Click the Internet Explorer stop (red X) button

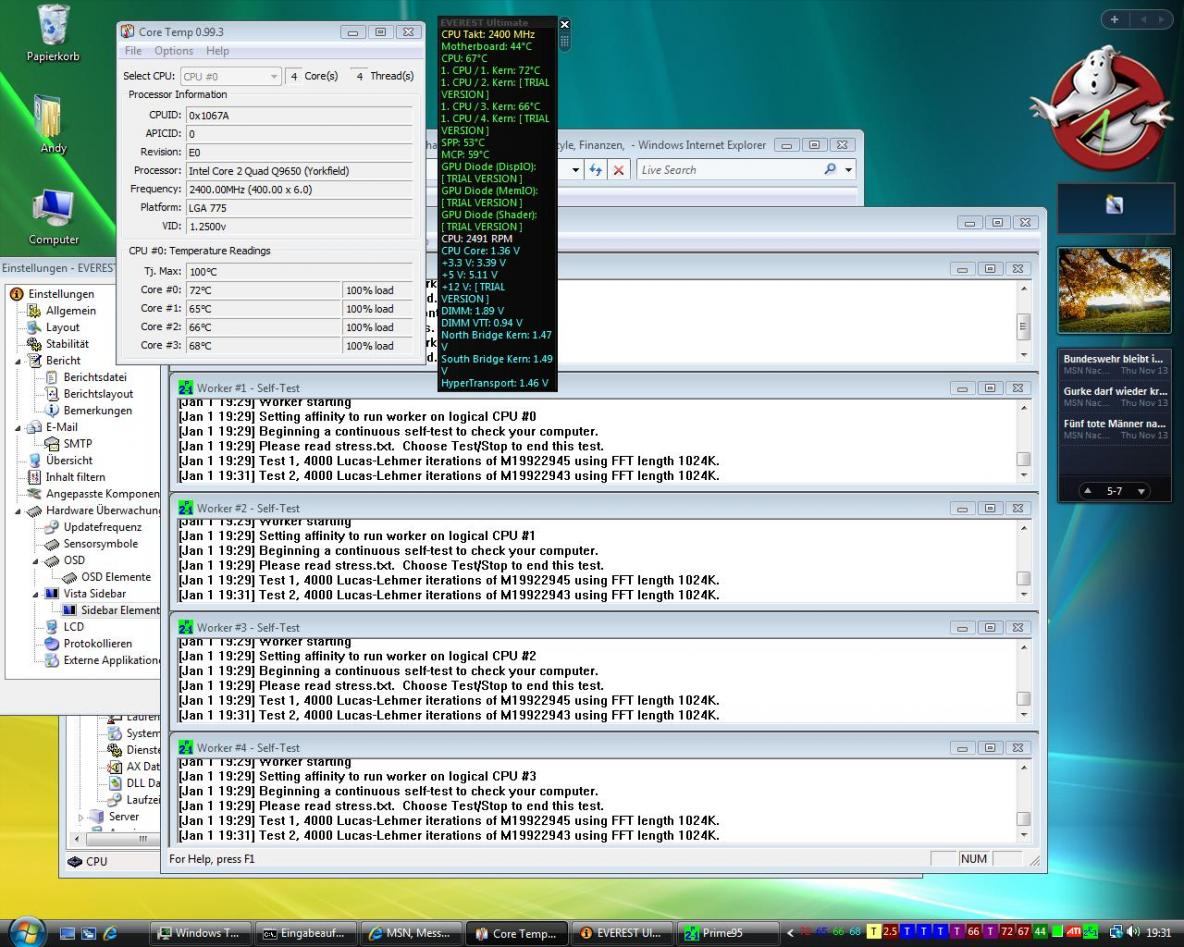(x=619, y=170)
